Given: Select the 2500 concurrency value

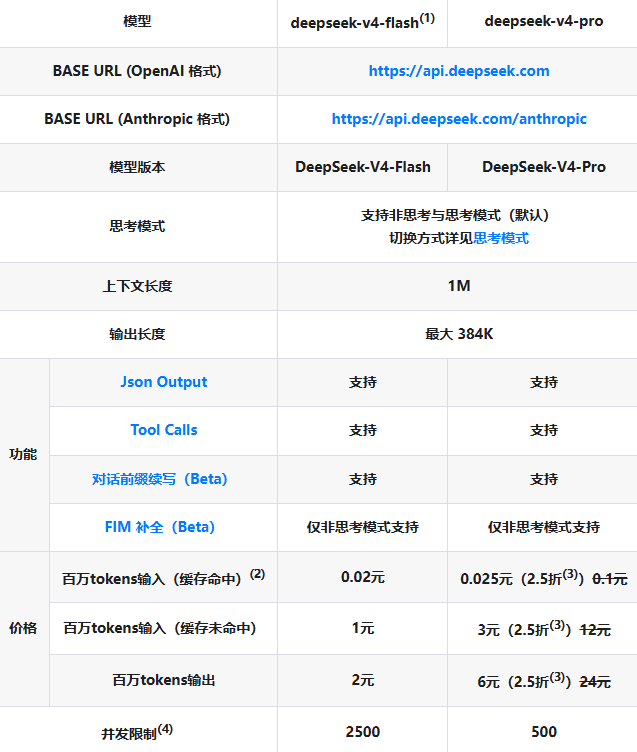Looking at the screenshot, I should pyautogui.click(x=363, y=732).
